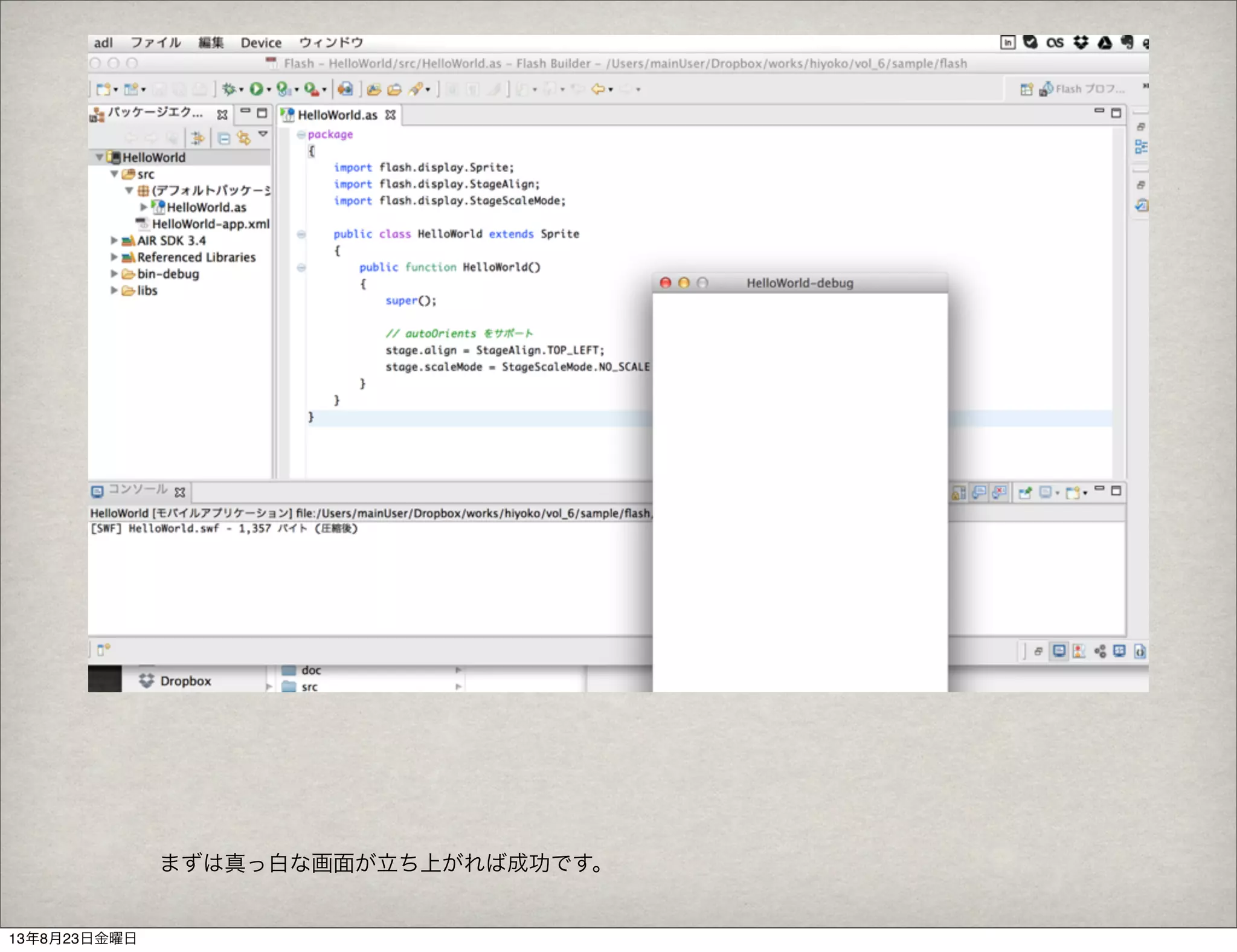1237x952 pixels.
Task: Select the HelloWorld.as editor tab
Action: 336,115
